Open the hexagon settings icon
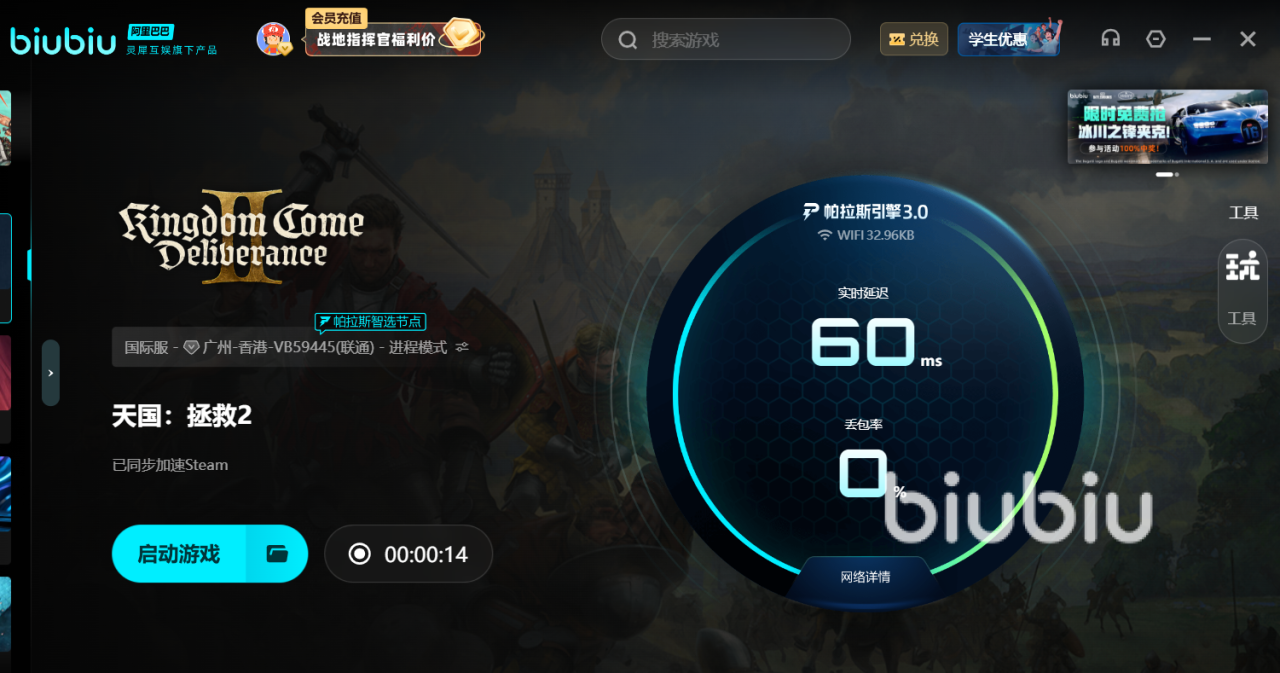Screen dimensions: 1280x673 [1156, 39]
